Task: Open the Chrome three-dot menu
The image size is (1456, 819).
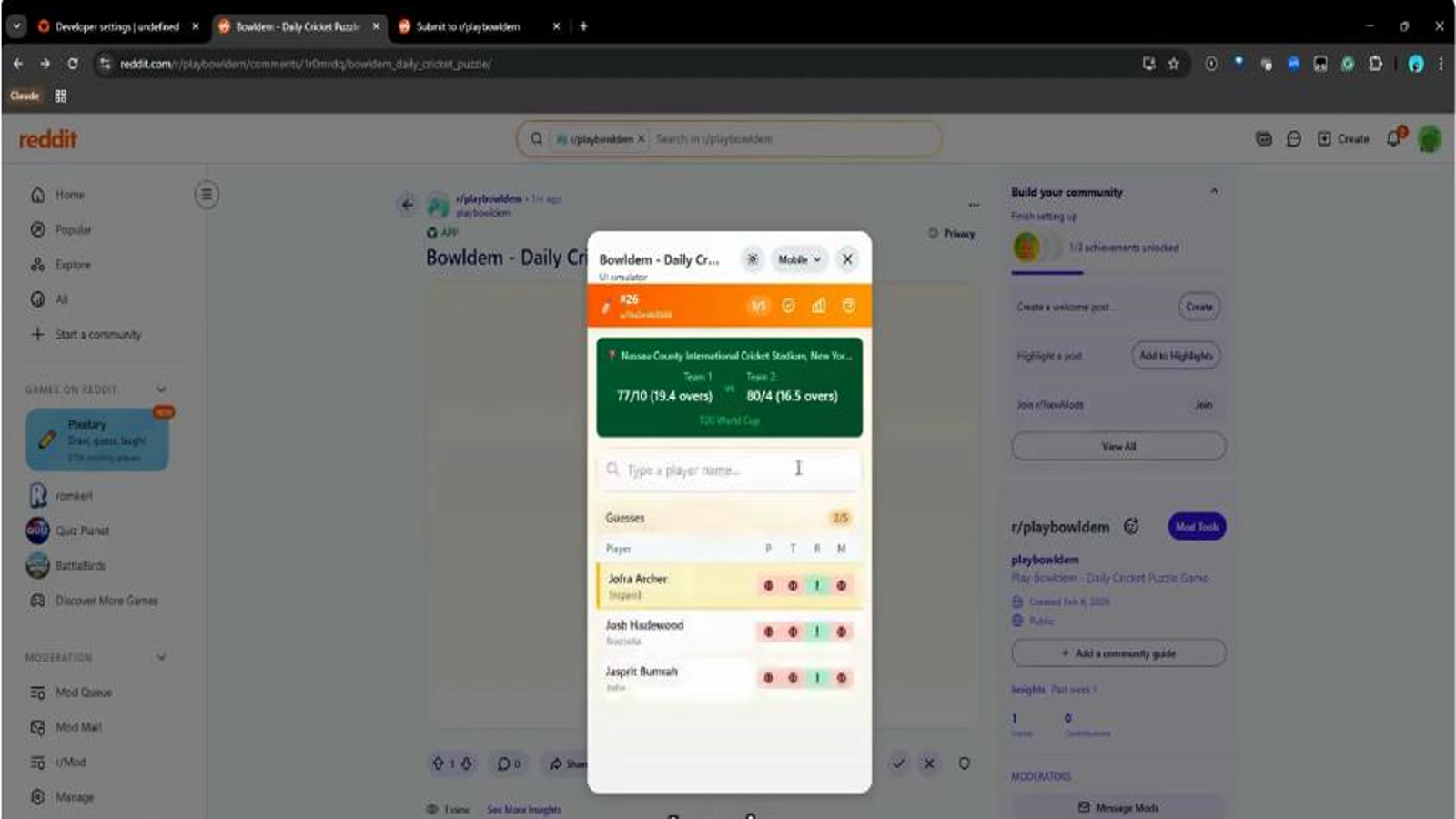Action: (1441, 64)
